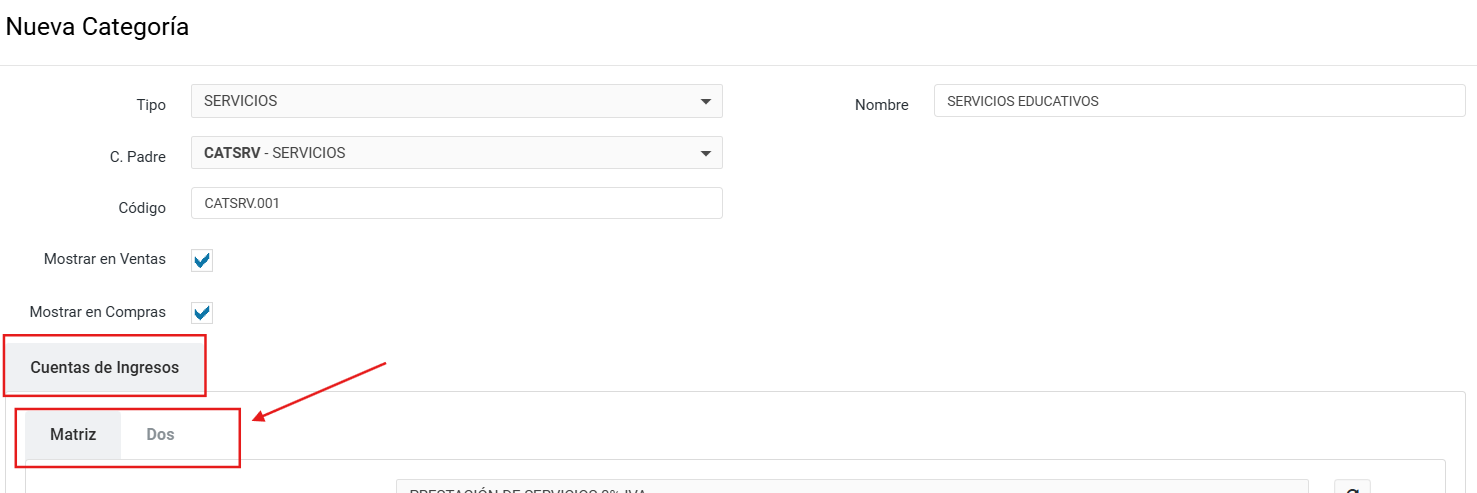
Task: Click the Nueva Categoría page title
Action: click(97, 27)
